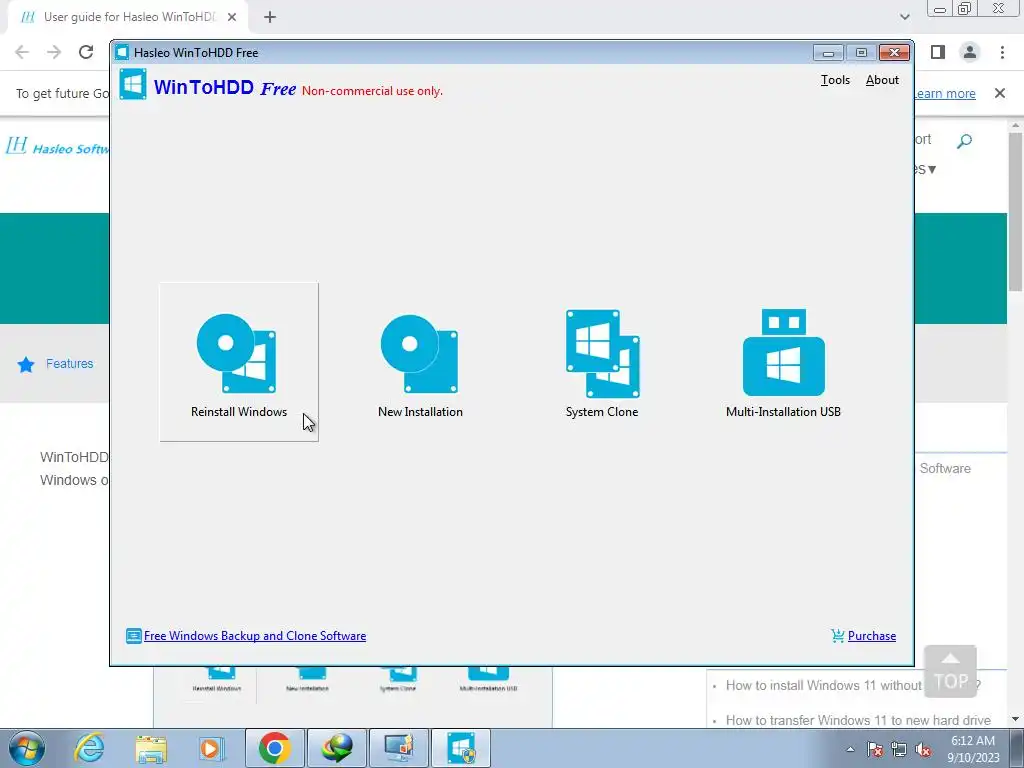
Task: Launch Internet Explorer from taskbar
Action: coord(89,748)
